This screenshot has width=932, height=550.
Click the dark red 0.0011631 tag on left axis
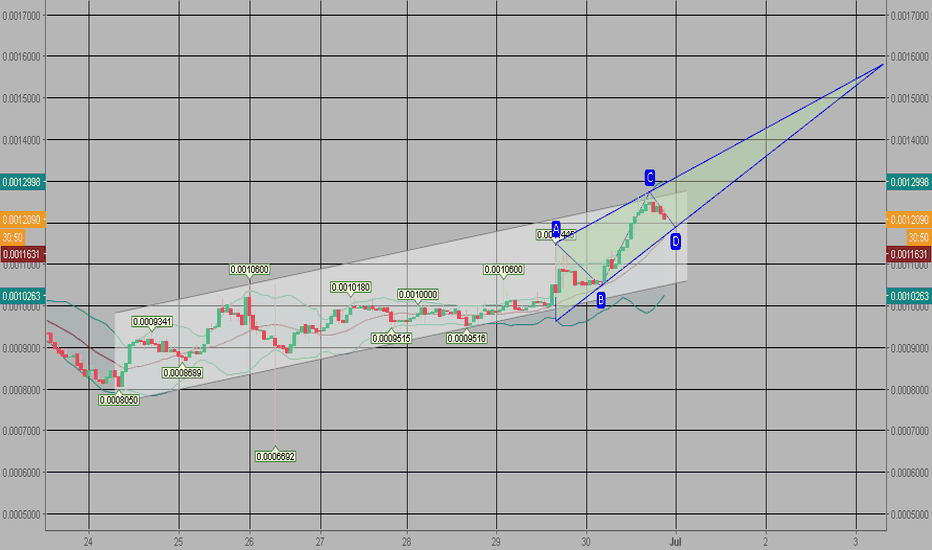tap(23, 254)
